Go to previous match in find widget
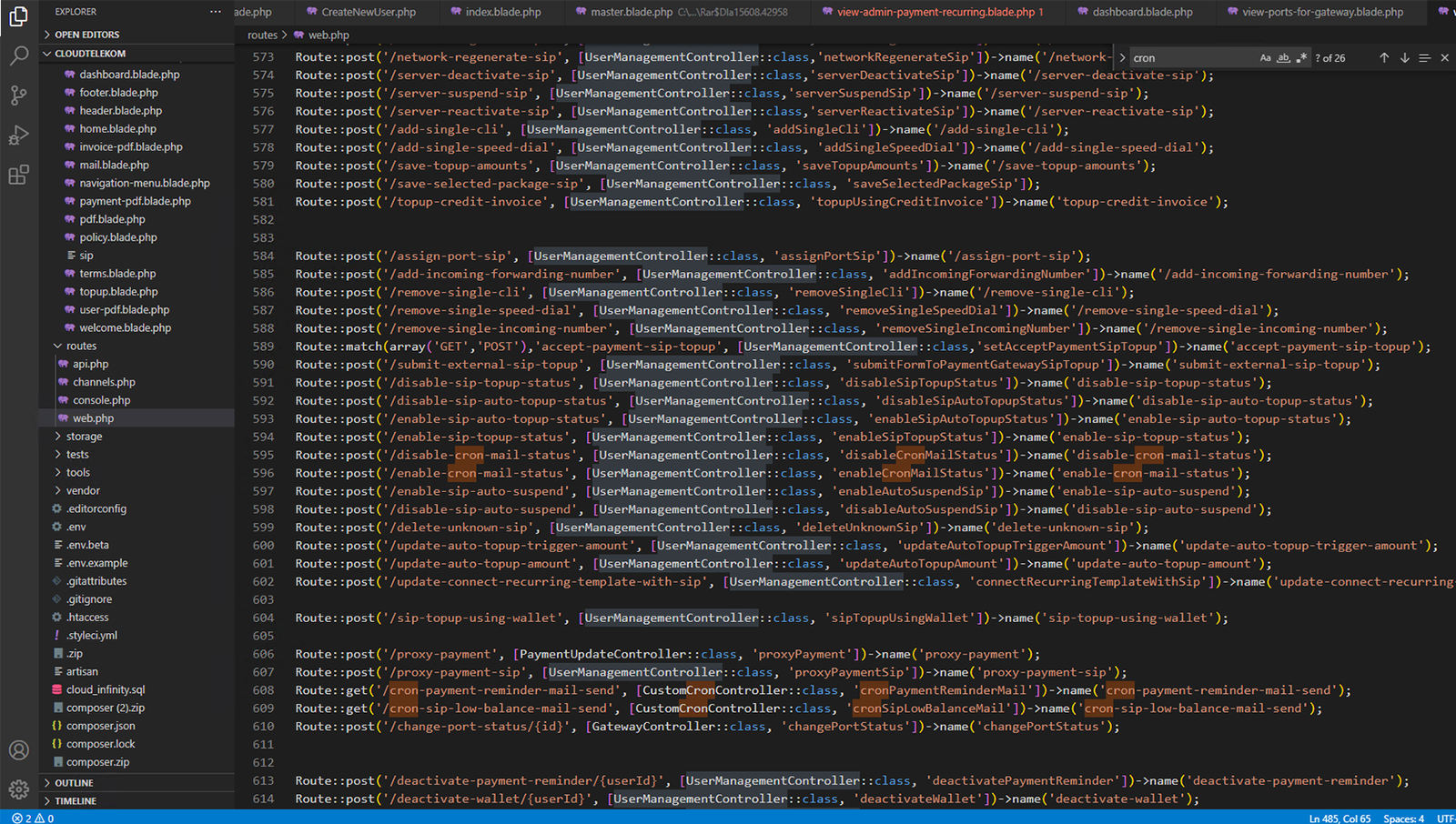Screen dimensions: 1456x824 (1384, 57)
